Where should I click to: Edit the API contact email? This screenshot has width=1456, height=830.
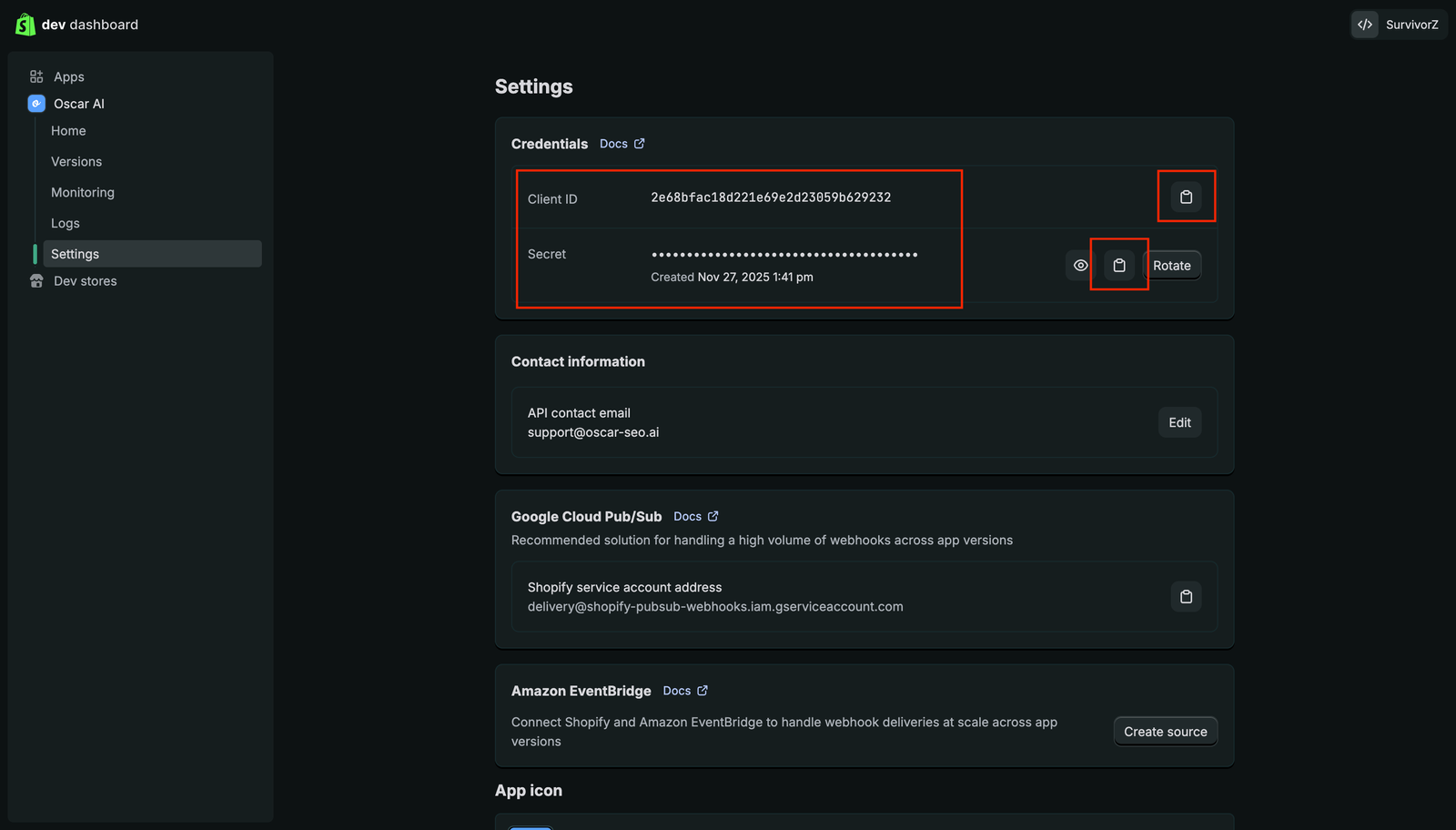coord(1179,422)
